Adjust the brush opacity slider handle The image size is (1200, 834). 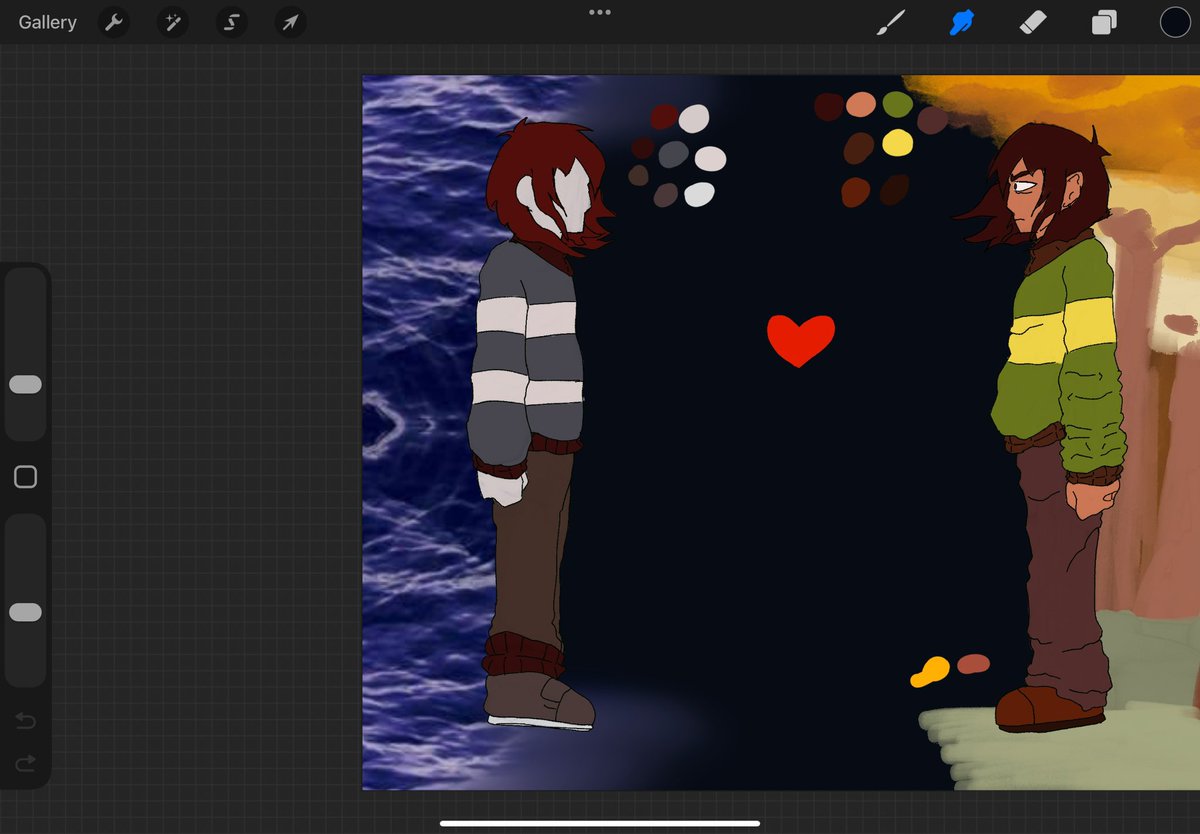25,612
